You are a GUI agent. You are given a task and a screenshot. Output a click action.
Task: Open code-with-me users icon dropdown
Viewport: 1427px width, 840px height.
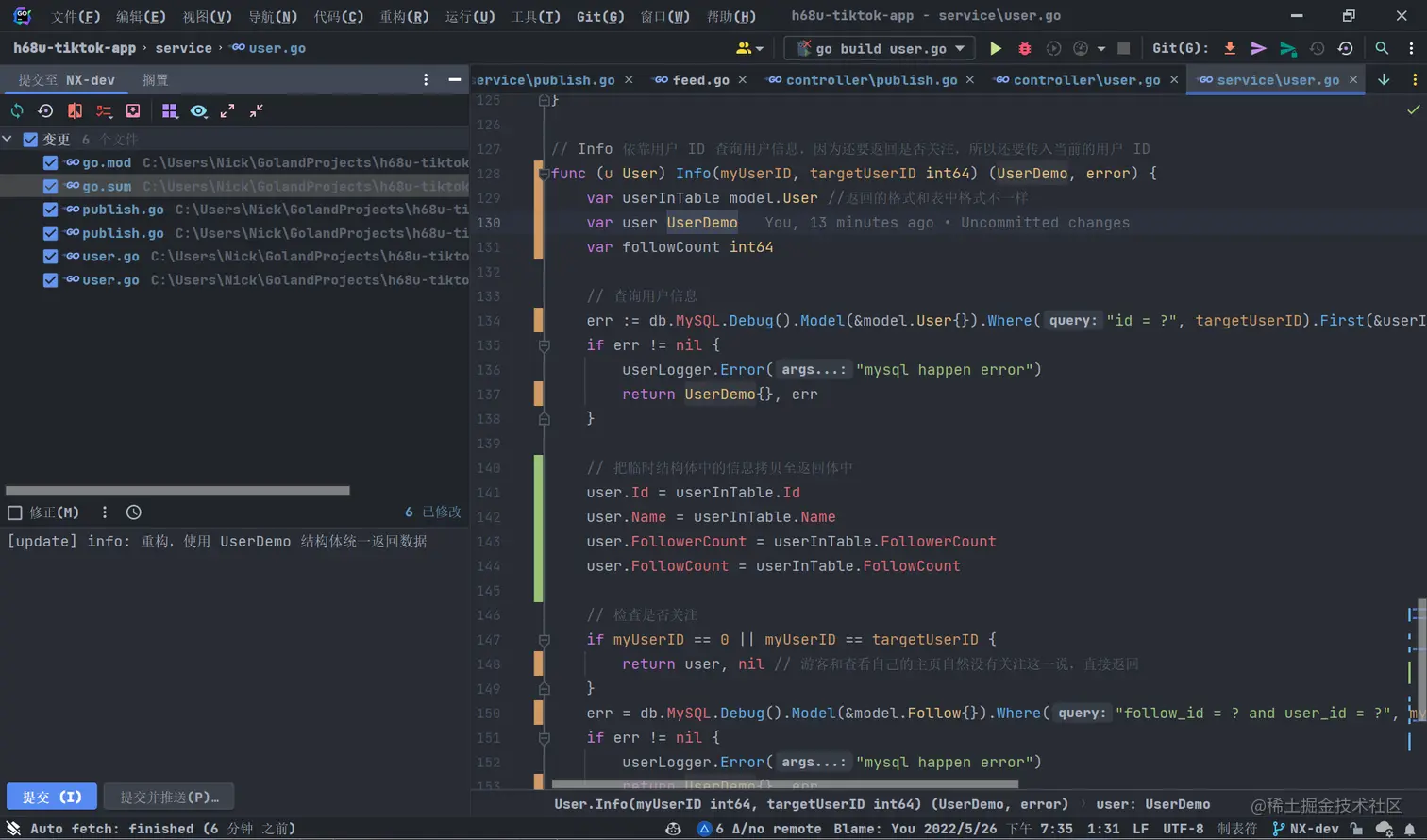[x=749, y=48]
